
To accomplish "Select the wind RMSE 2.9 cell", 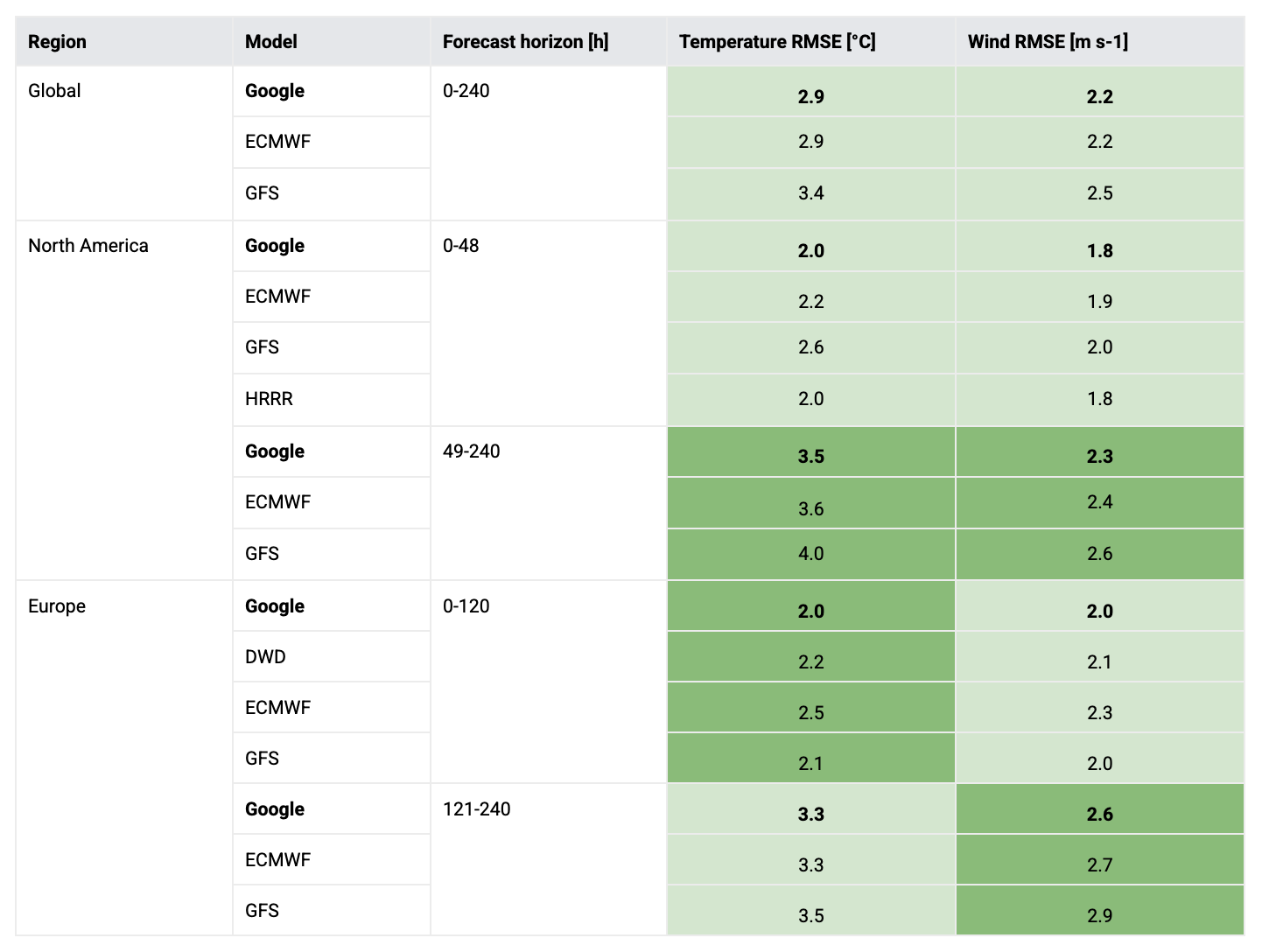I will pyautogui.click(x=1100, y=915).
